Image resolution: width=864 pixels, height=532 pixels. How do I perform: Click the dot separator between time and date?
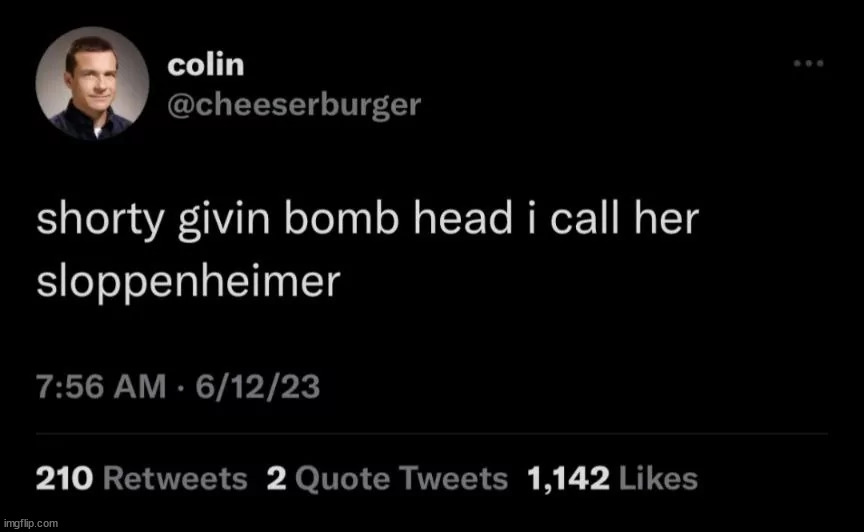point(180,386)
